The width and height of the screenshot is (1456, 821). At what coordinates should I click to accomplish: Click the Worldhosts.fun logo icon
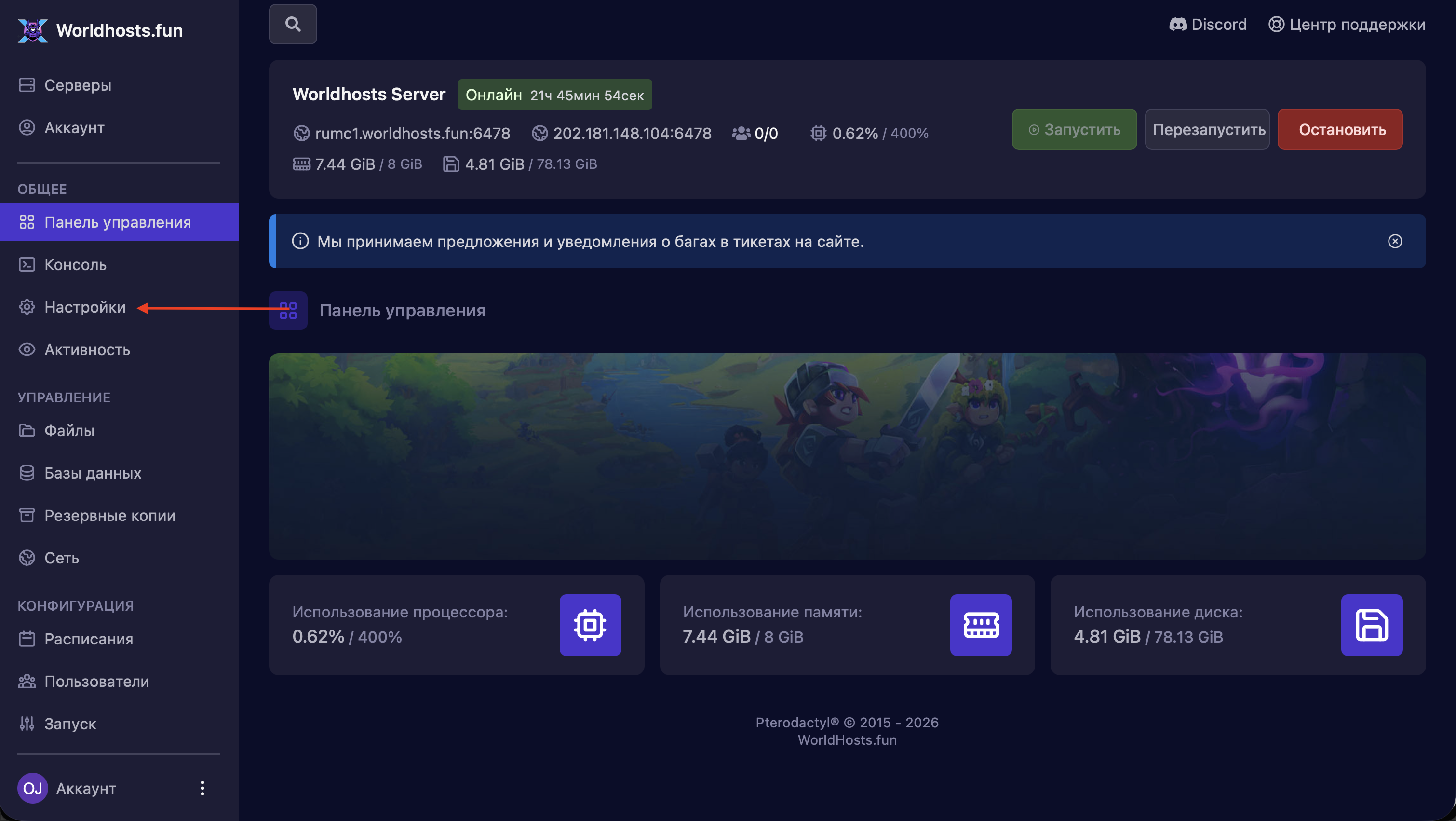pyautogui.click(x=32, y=30)
